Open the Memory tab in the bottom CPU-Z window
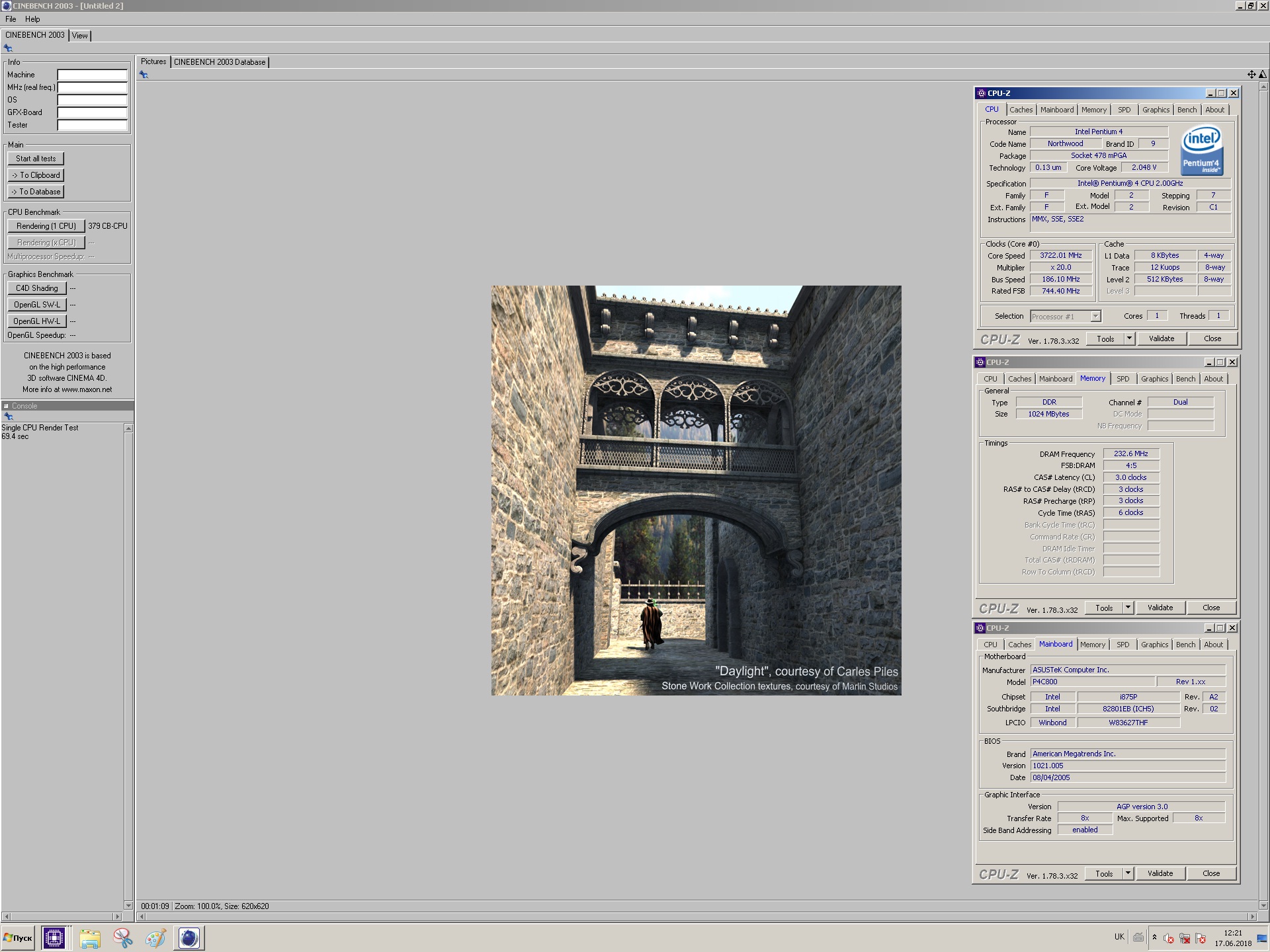This screenshot has width=1270, height=952. pos(1092,645)
